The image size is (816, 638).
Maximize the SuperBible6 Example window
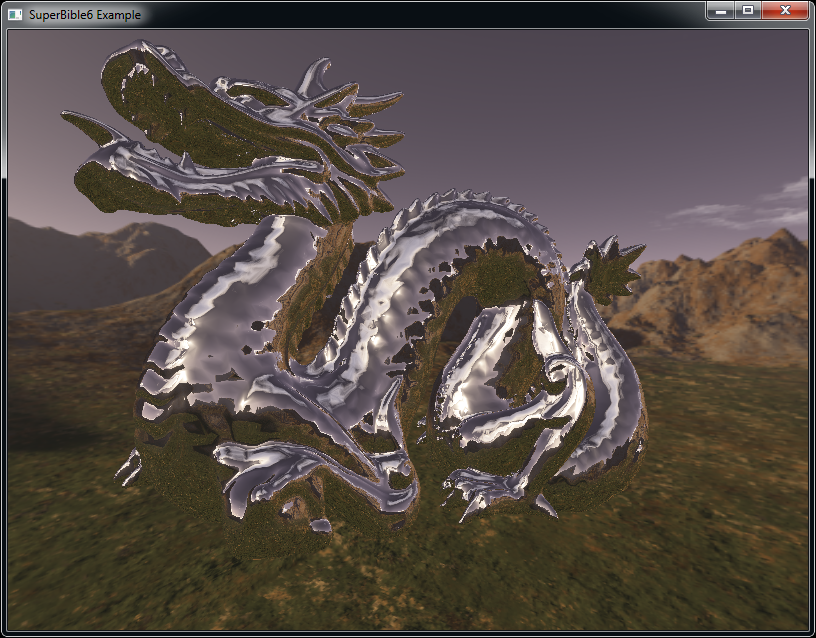(747, 11)
